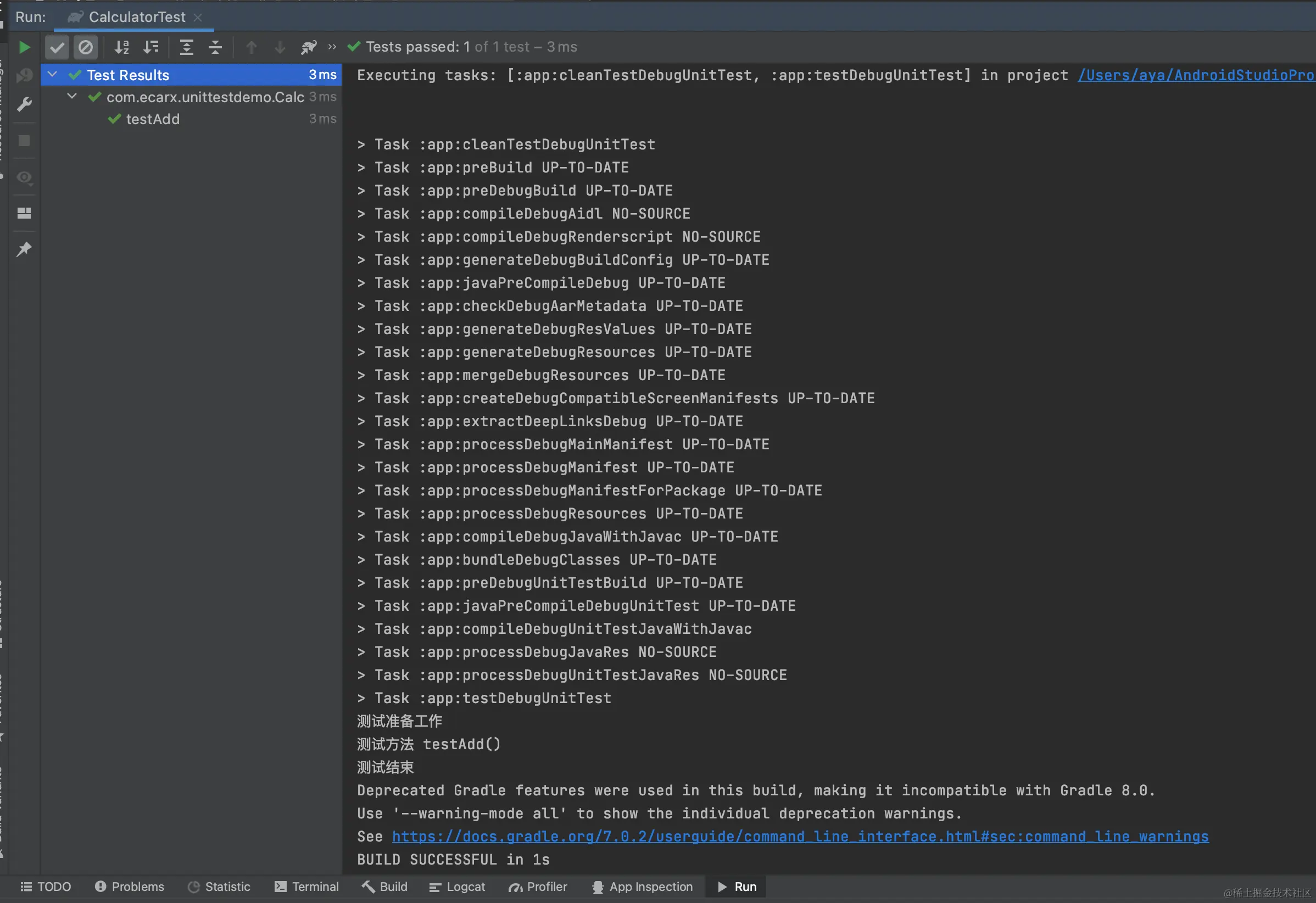The width and height of the screenshot is (1316, 903).
Task: Click ':app:mergeDebugResources UP-TO-DATE' line
Action: click(542, 375)
